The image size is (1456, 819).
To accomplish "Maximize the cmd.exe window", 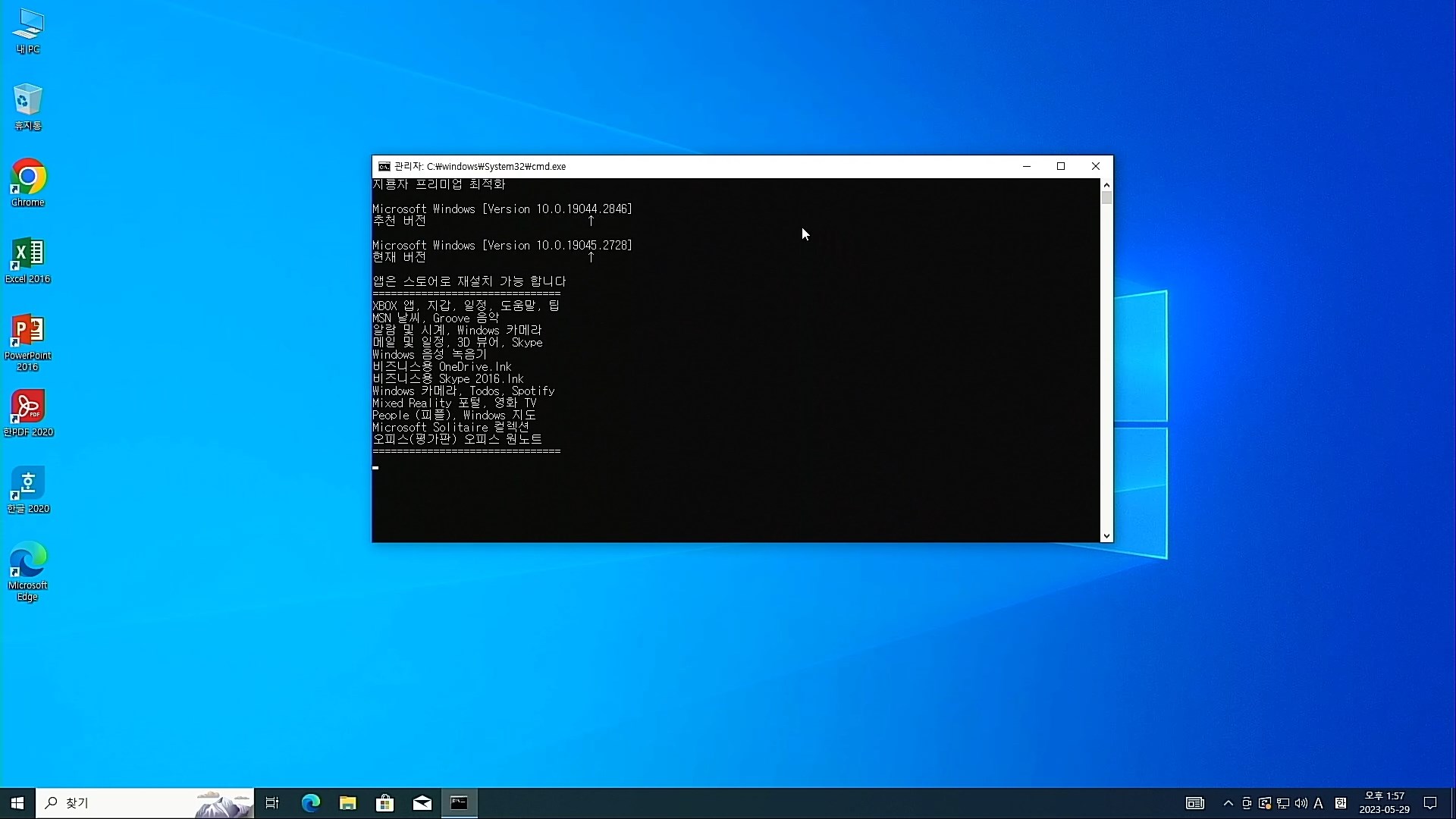I will tap(1061, 166).
